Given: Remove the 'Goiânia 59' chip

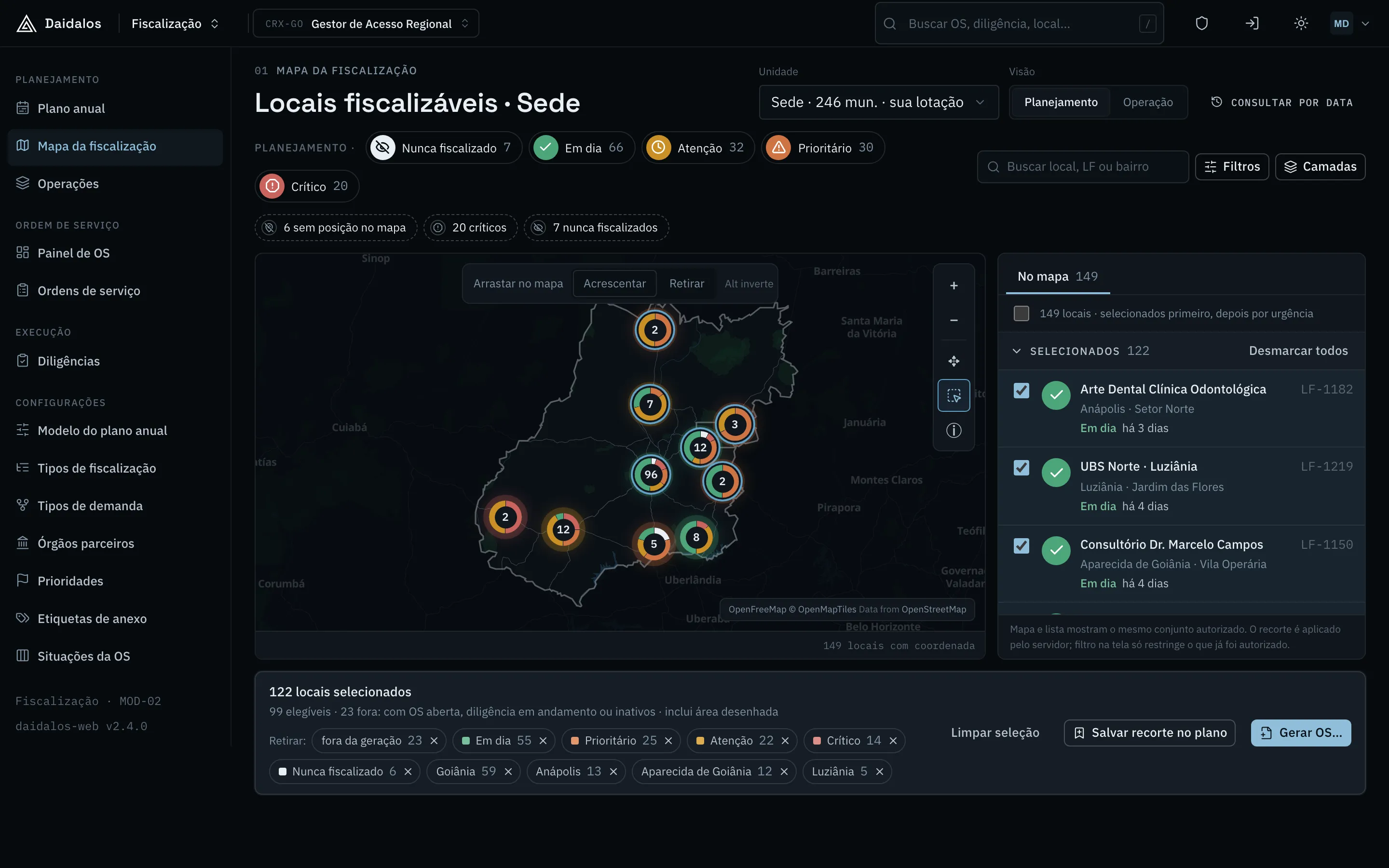Looking at the screenshot, I should click(x=508, y=772).
